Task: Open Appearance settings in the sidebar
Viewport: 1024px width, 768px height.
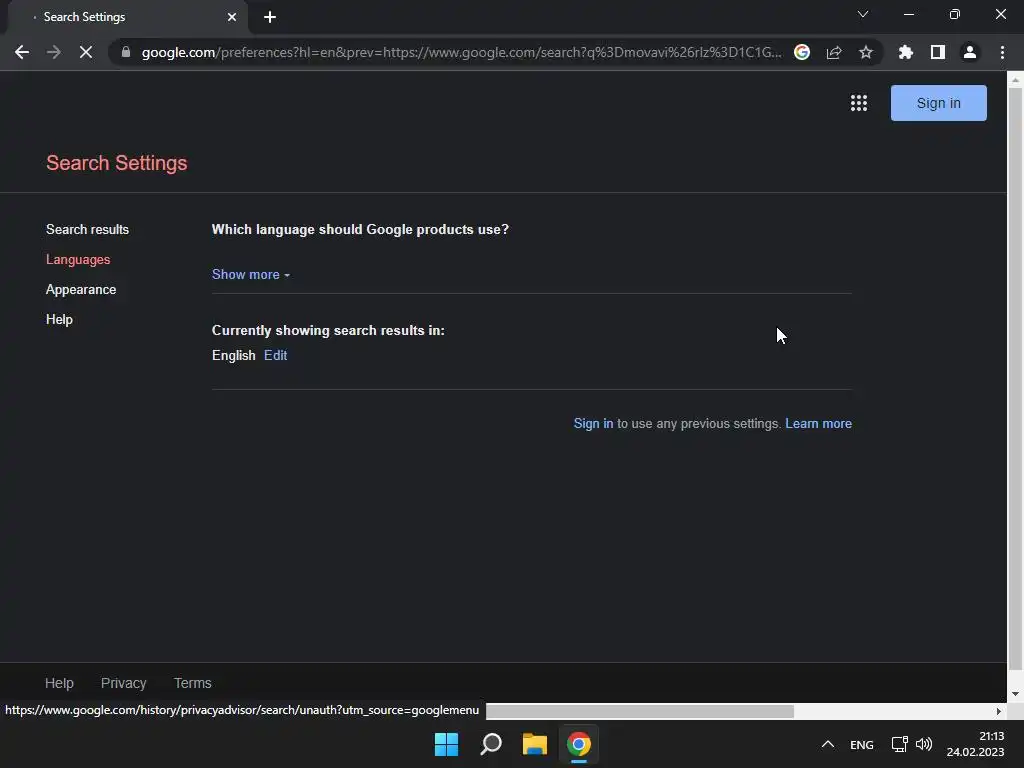Action: [x=81, y=289]
